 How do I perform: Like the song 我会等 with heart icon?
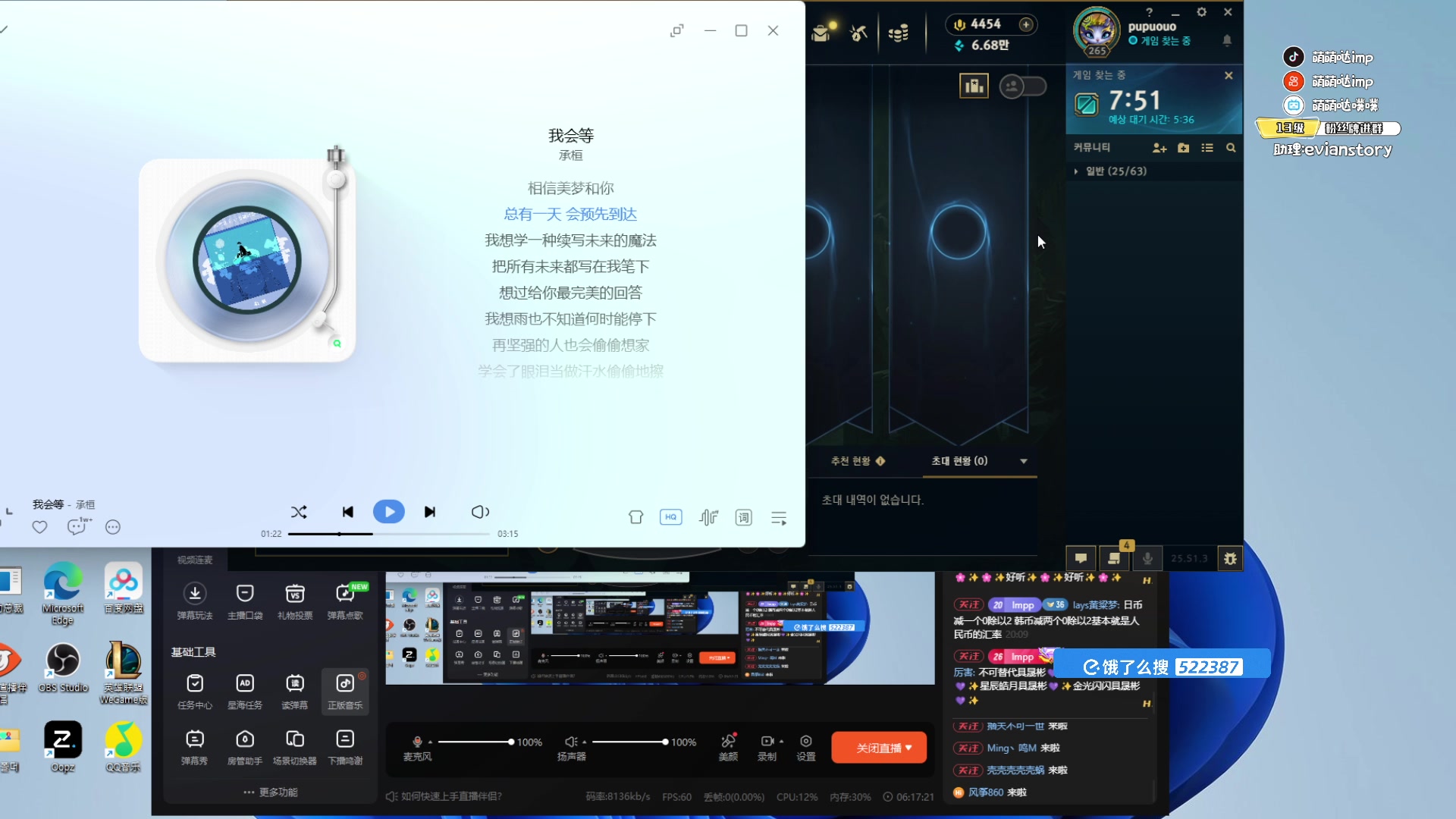tap(39, 527)
